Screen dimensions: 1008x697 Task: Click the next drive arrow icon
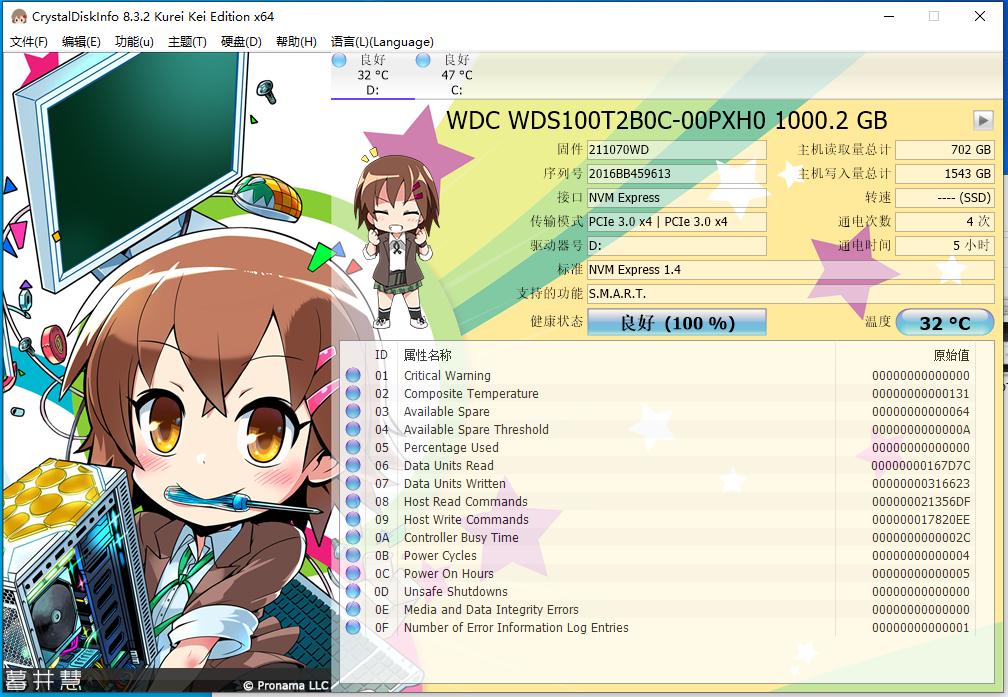click(x=982, y=120)
